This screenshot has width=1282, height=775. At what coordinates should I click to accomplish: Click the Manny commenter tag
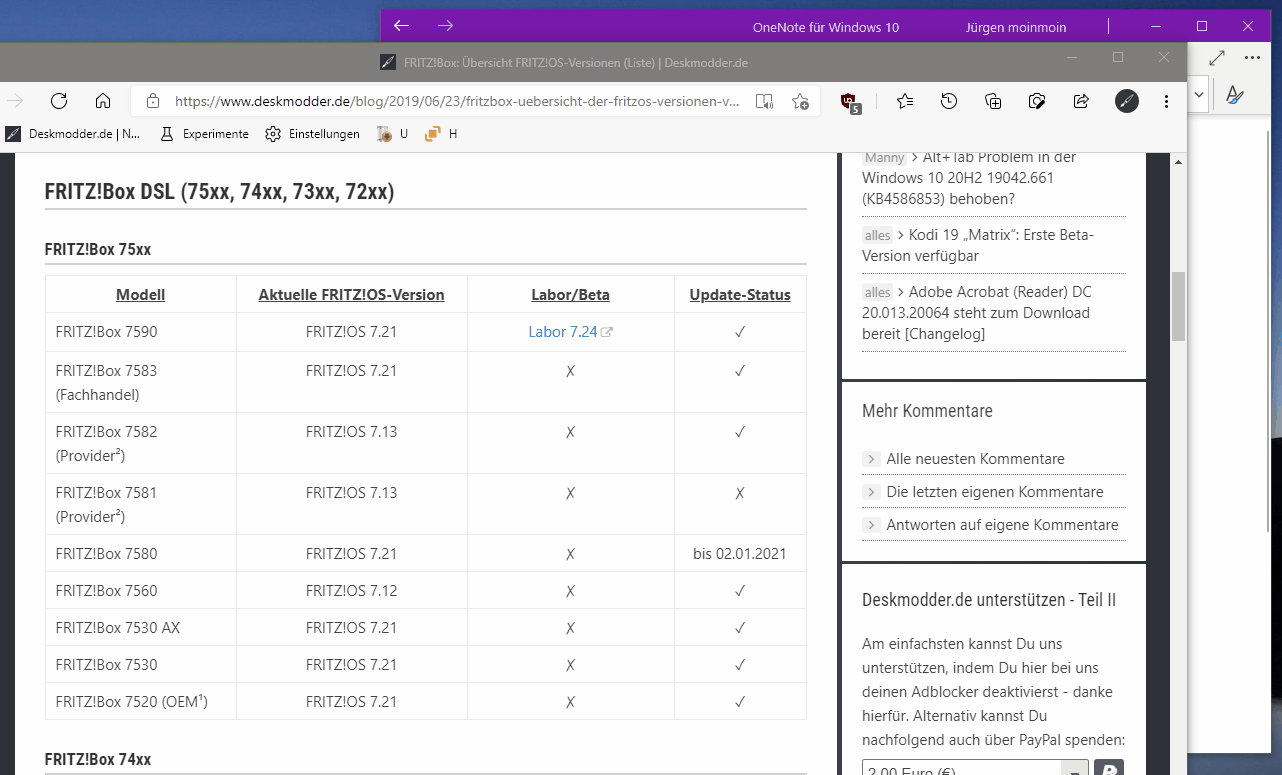pyautogui.click(x=884, y=158)
